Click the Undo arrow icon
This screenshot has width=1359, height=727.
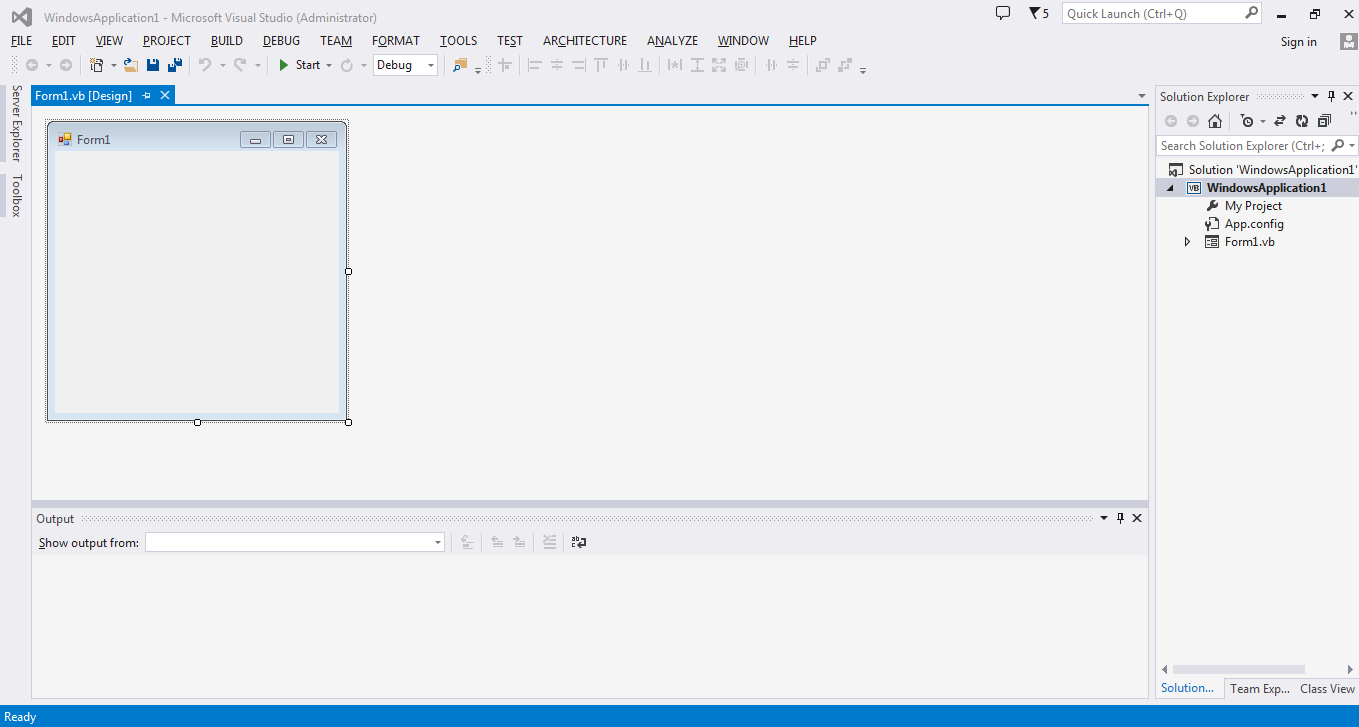[205, 65]
